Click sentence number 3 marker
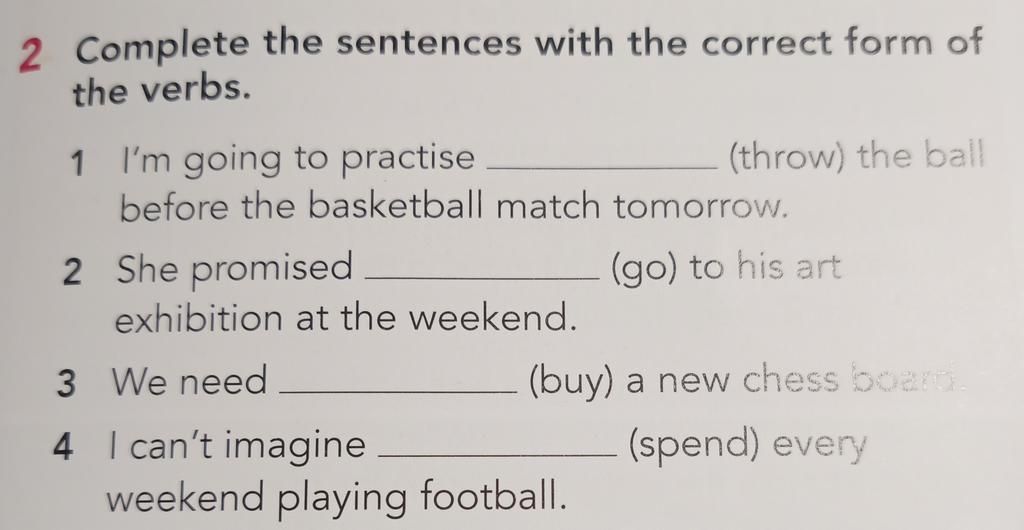This screenshot has width=1024, height=530. (66, 384)
